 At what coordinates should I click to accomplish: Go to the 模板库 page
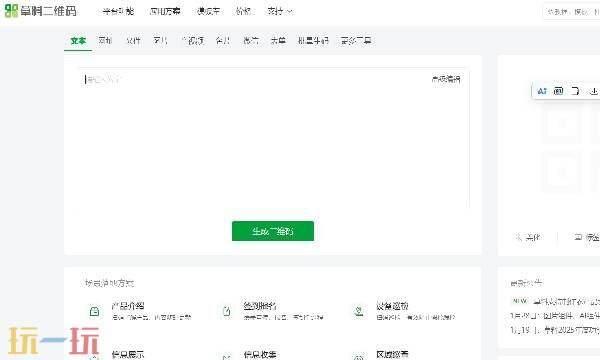[x=209, y=11]
